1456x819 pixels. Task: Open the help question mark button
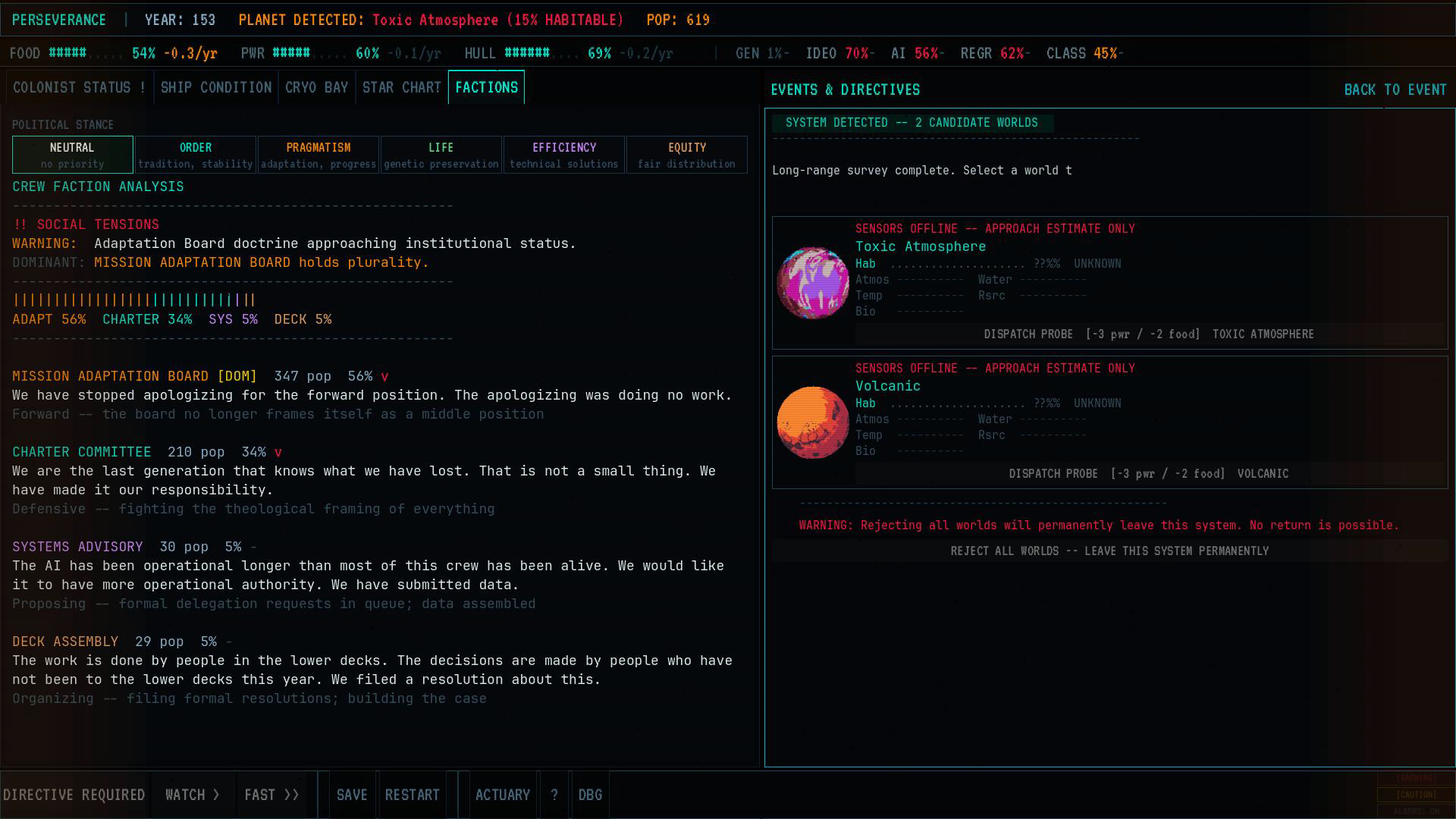coord(554,795)
